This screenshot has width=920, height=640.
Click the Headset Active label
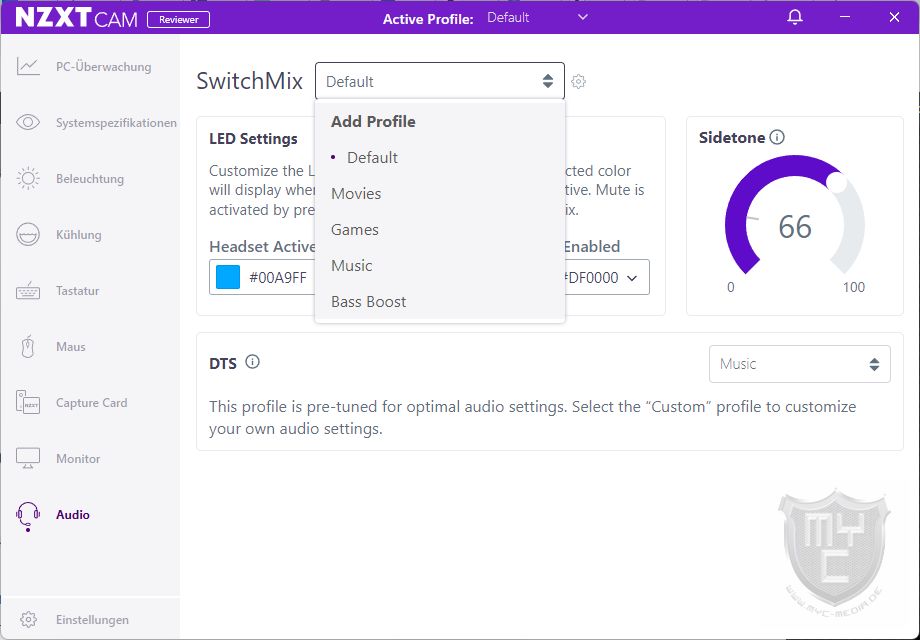pyautogui.click(x=262, y=246)
